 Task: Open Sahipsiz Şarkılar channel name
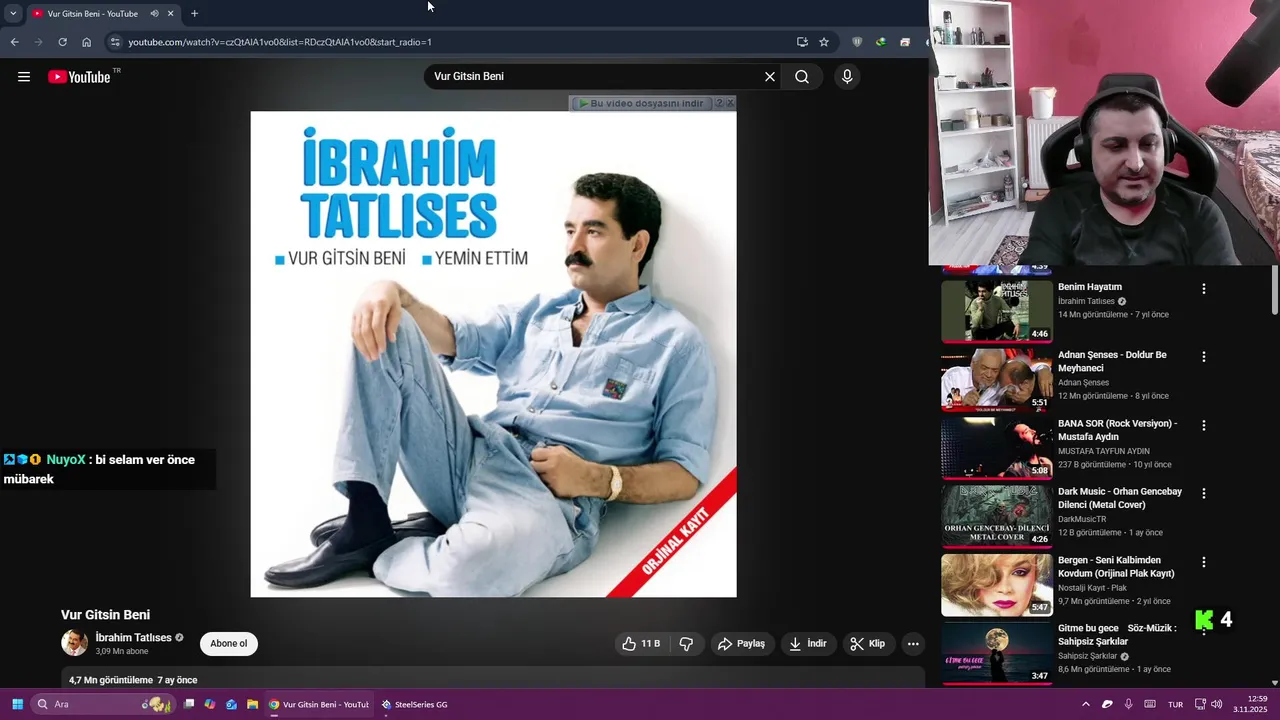click(1088, 656)
